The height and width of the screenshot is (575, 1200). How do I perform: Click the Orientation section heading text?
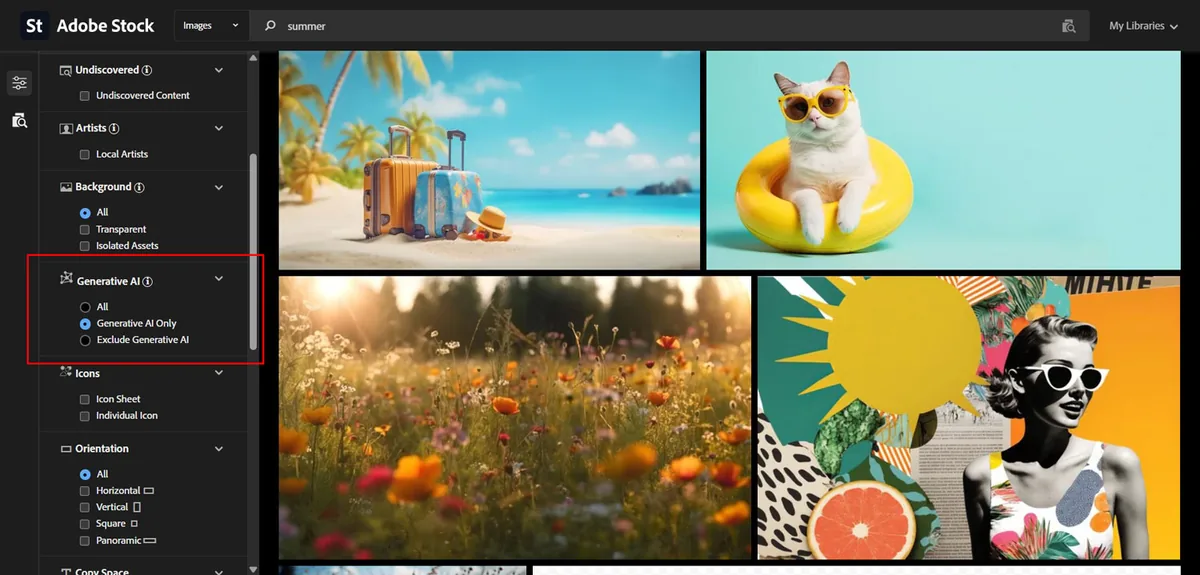[102, 449]
